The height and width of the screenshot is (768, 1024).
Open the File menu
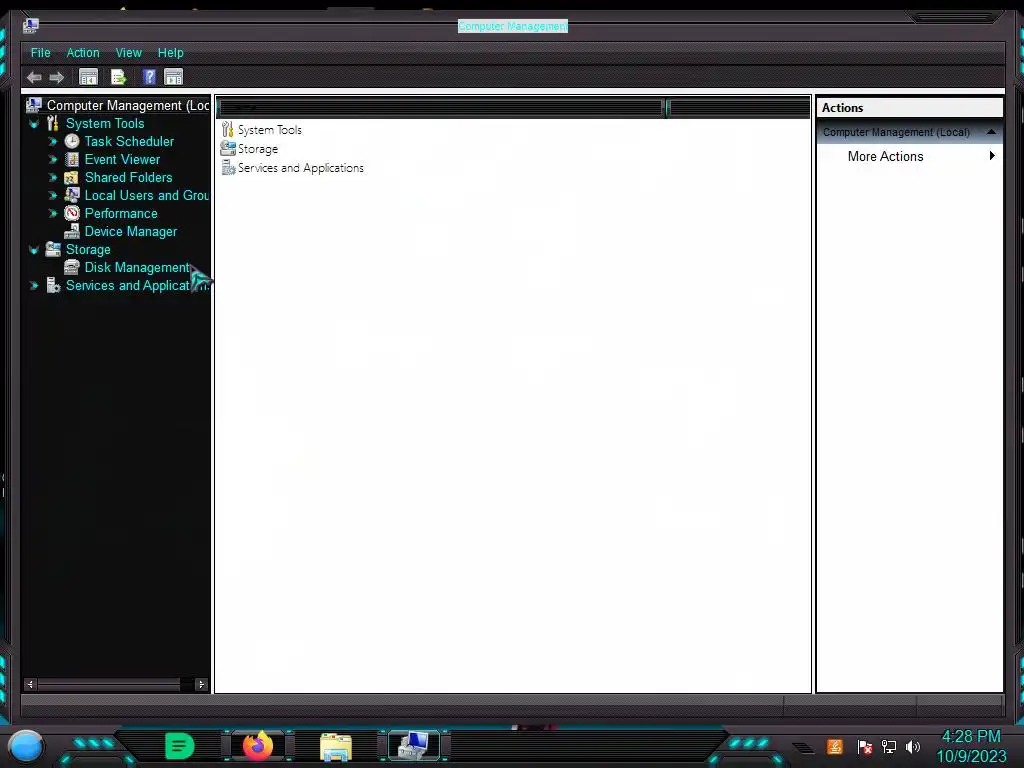click(x=40, y=53)
